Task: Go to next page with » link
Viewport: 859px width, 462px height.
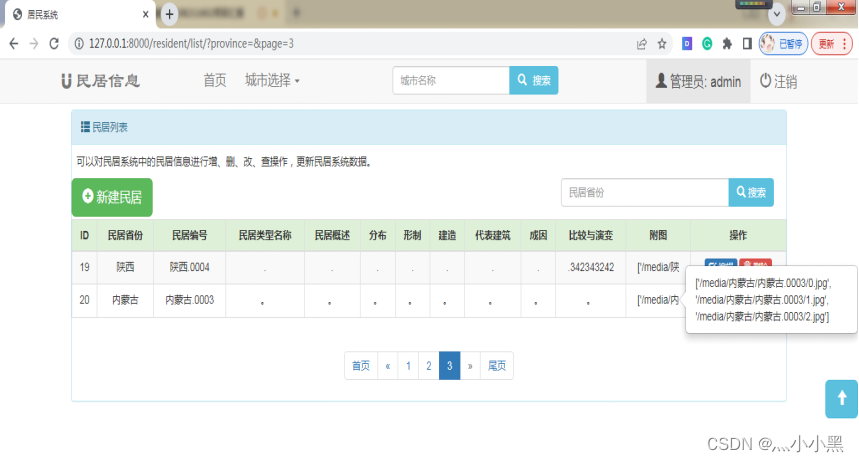Action: tap(470, 366)
